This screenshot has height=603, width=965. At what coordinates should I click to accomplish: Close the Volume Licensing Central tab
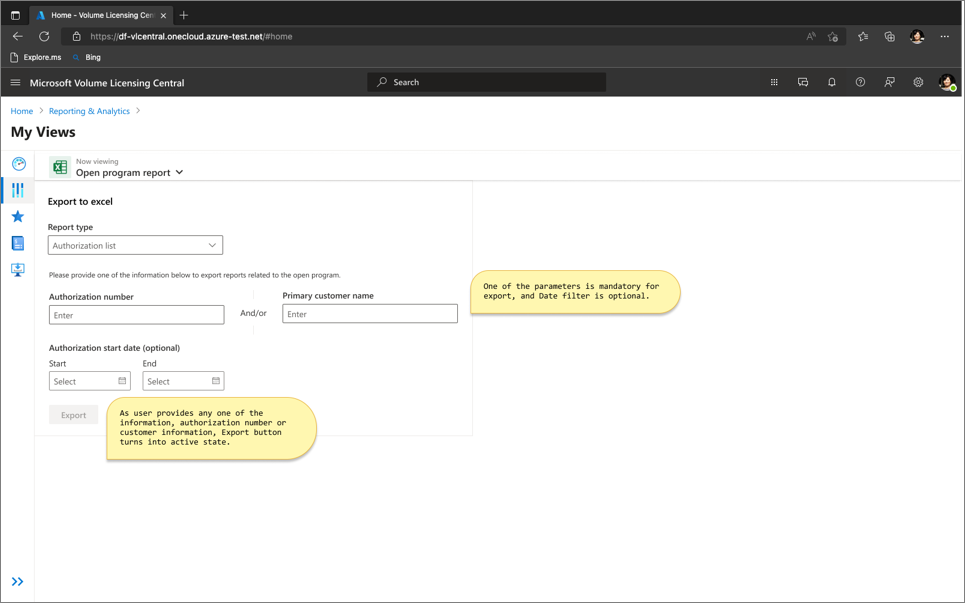163,15
